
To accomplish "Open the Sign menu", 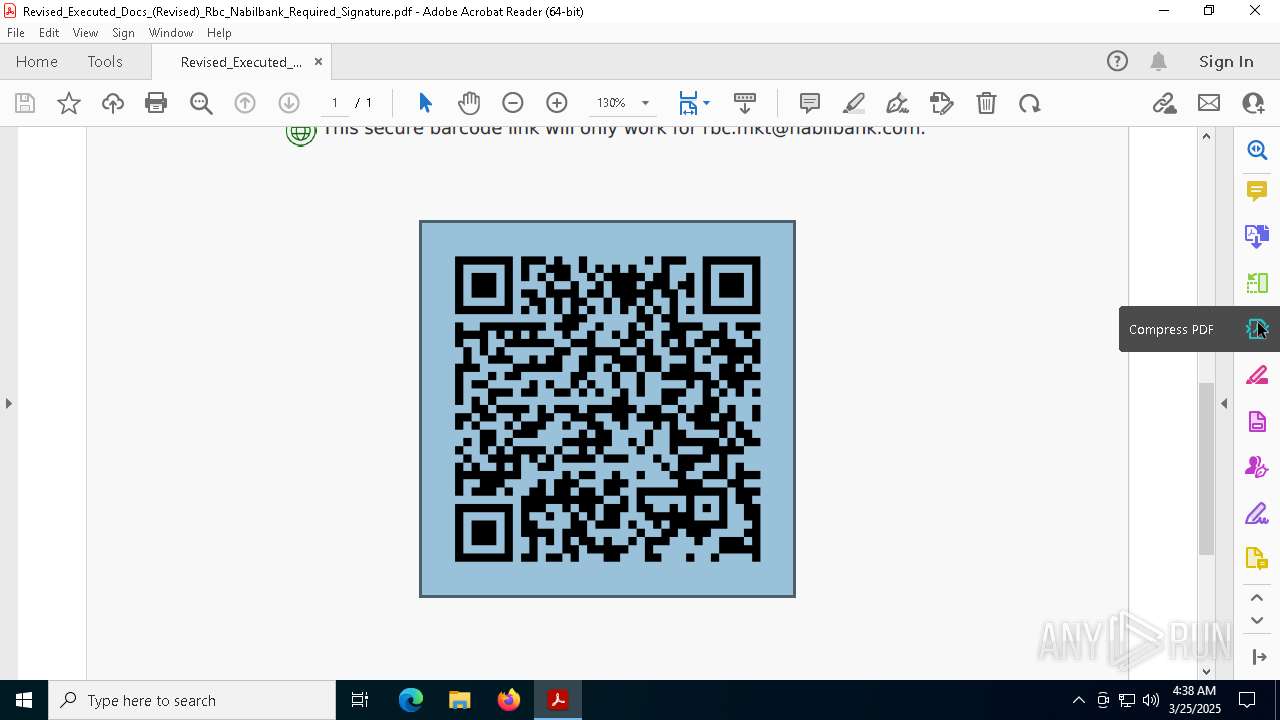I will click(x=123, y=33).
